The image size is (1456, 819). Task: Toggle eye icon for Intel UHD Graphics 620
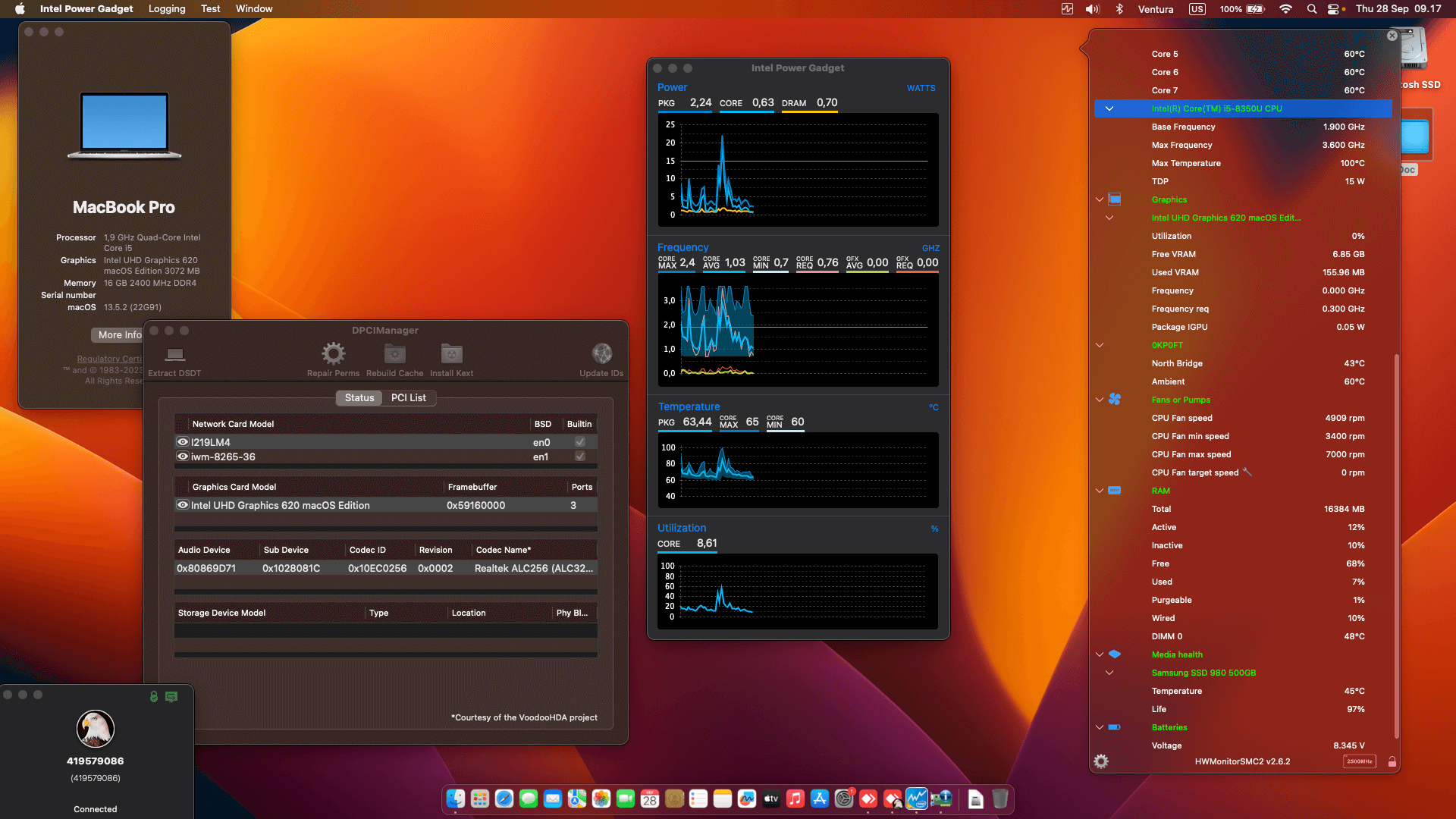tap(182, 505)
